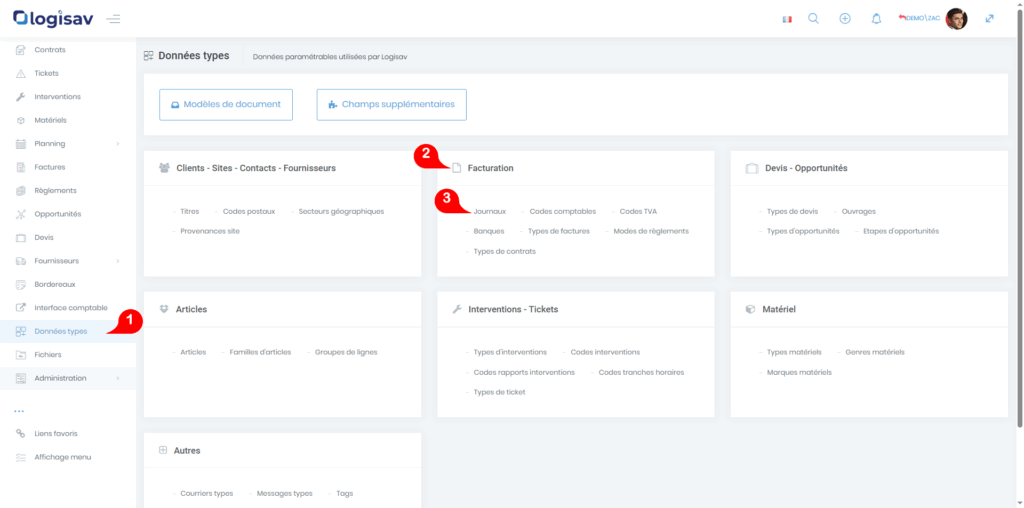This screenshot has width=1024, height=508.
Task: Click the plus circle add icon
Action: coord(844,18)
